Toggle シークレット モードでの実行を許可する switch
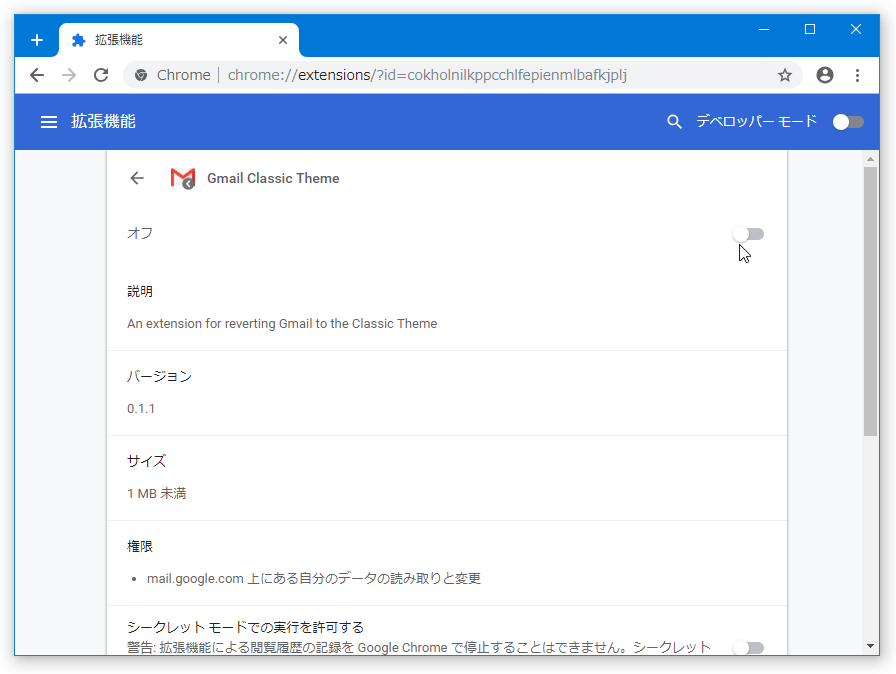Image resolution: width=896 pixels, height=674 pixels. tap(748, 647)
